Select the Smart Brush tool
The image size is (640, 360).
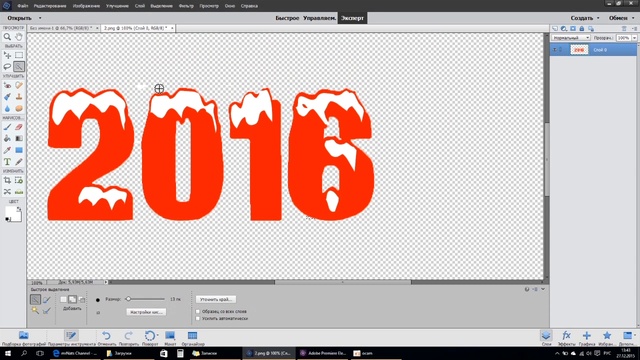7,97
